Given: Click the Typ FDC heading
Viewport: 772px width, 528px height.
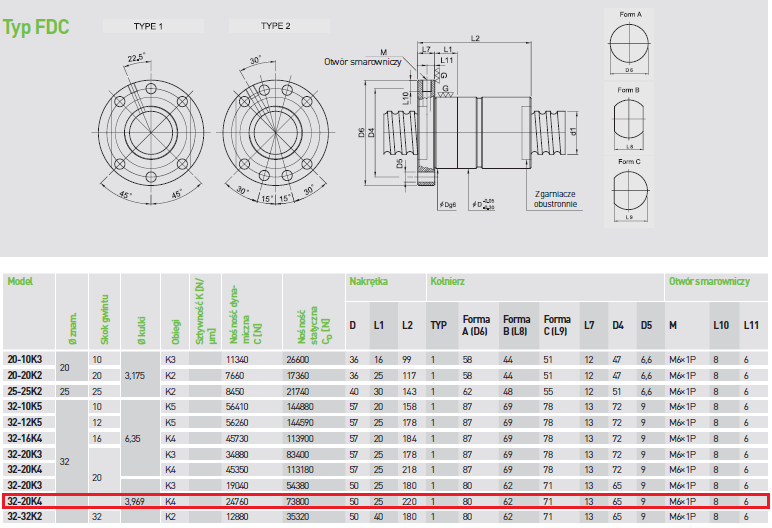Looking at the screenshot, I should point(37,28).
